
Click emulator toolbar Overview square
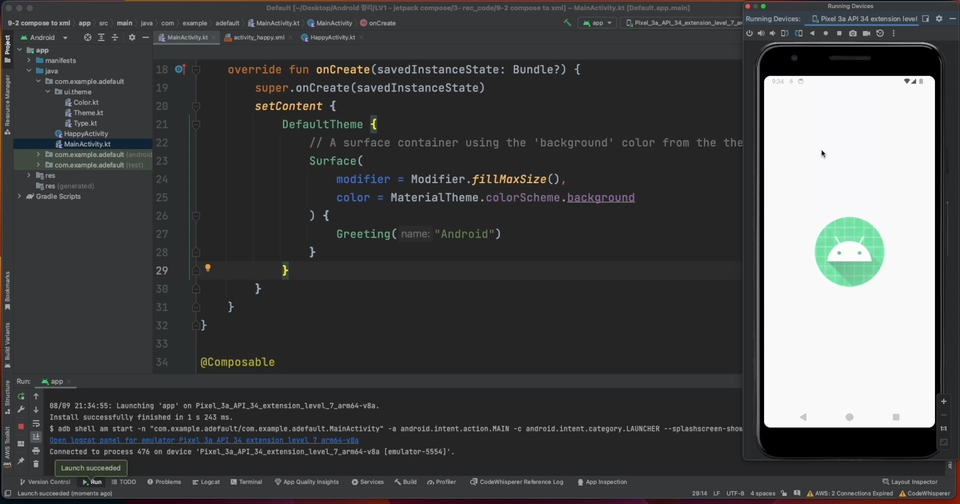pyautogui.click(x=839, y=34)
